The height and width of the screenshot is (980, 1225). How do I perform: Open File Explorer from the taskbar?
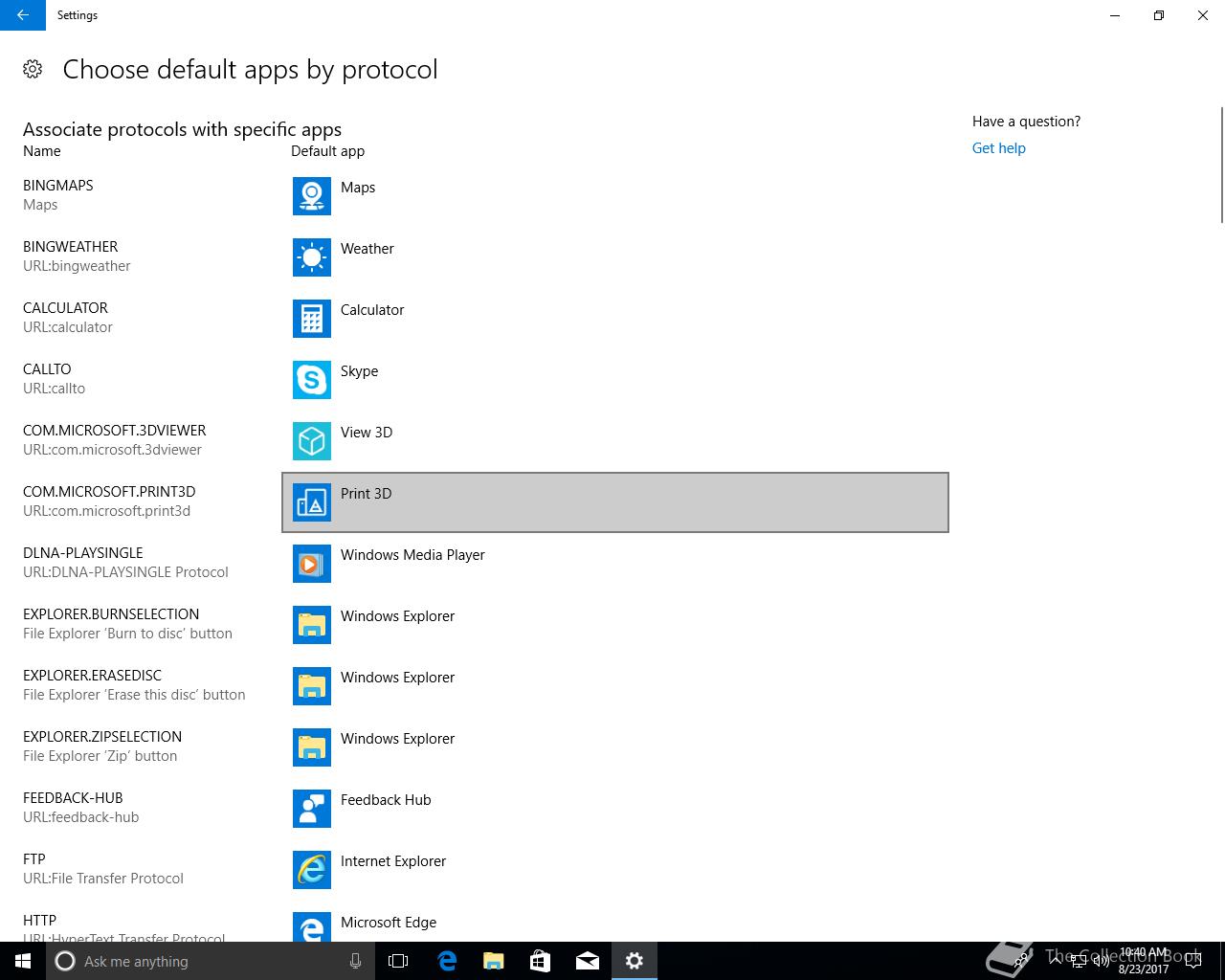[494, 961]
